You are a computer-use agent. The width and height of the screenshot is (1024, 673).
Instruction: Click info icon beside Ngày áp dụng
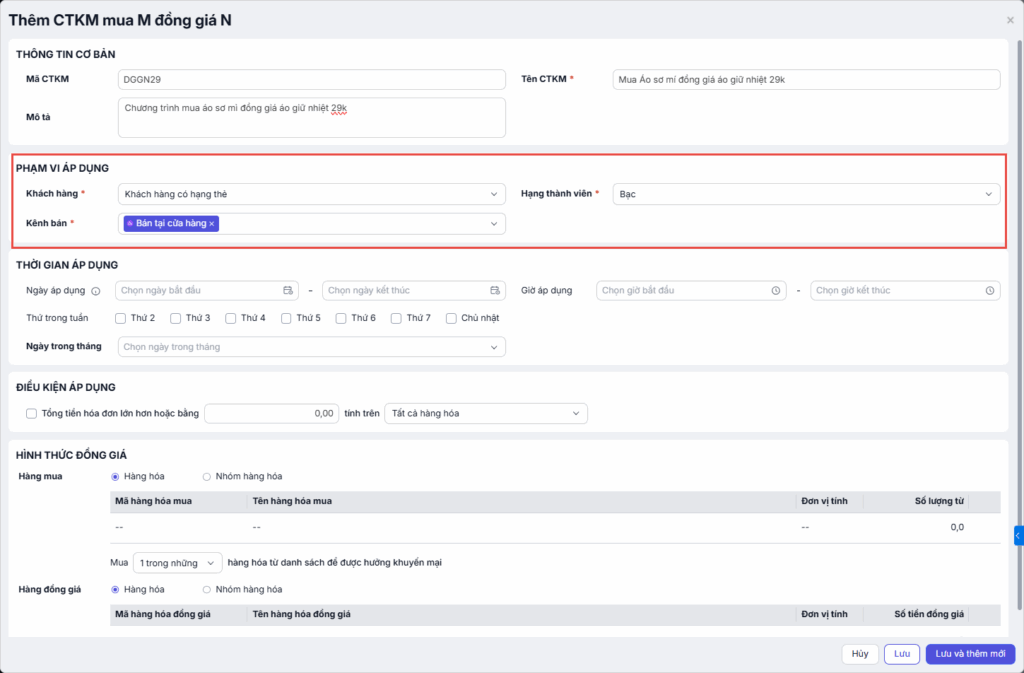pyautogui.click(x=96, y=291)
